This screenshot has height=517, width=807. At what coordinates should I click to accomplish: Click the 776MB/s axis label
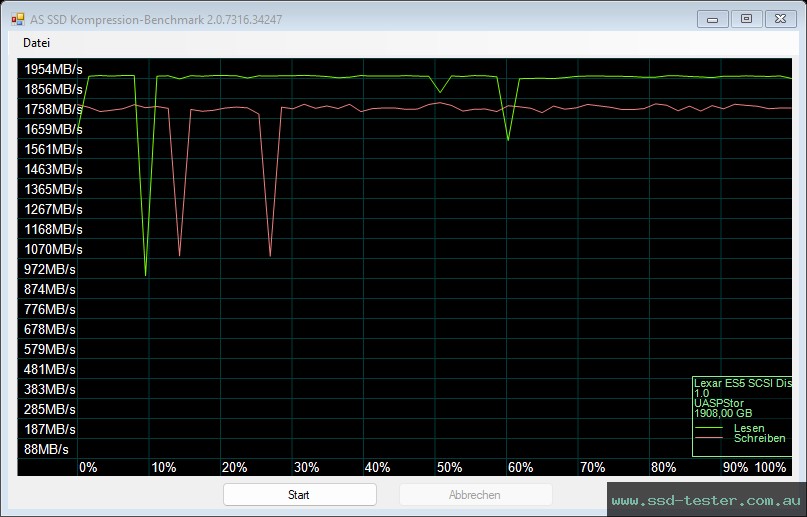click(x=49, y=310)
